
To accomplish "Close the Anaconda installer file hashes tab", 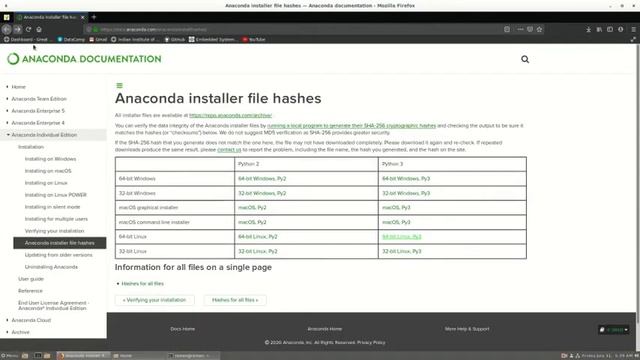I will coord(82,17).
